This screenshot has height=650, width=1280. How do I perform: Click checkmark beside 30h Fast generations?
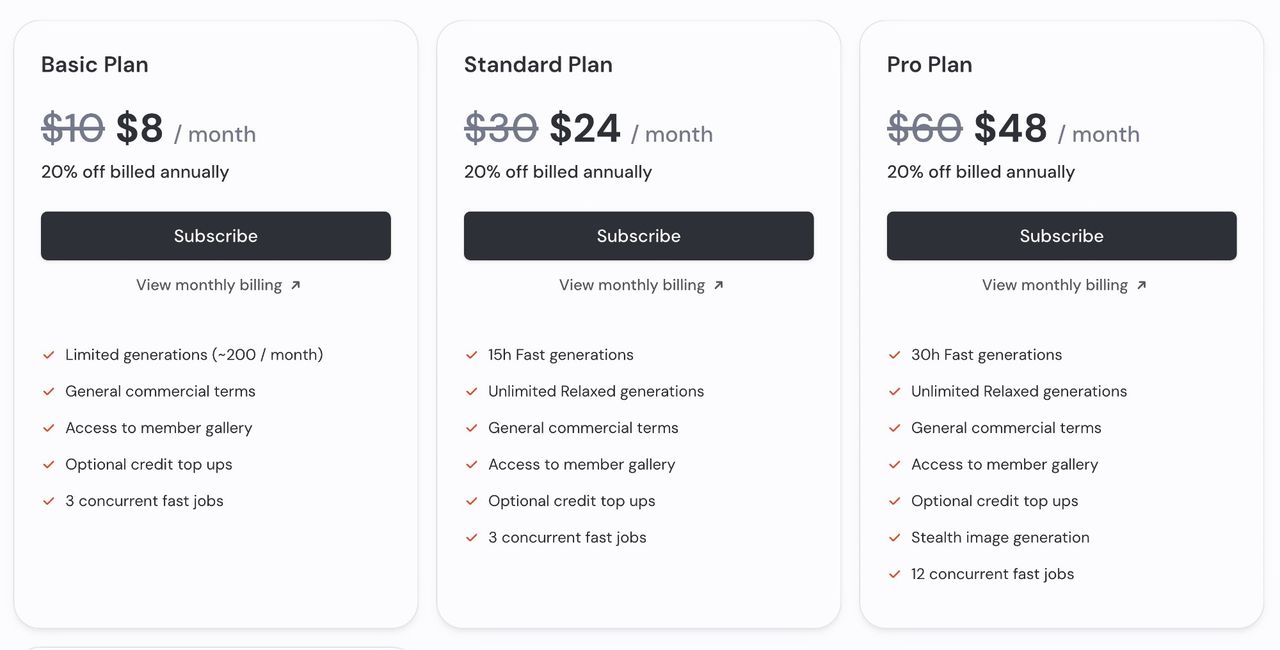[x=895, y=355]
